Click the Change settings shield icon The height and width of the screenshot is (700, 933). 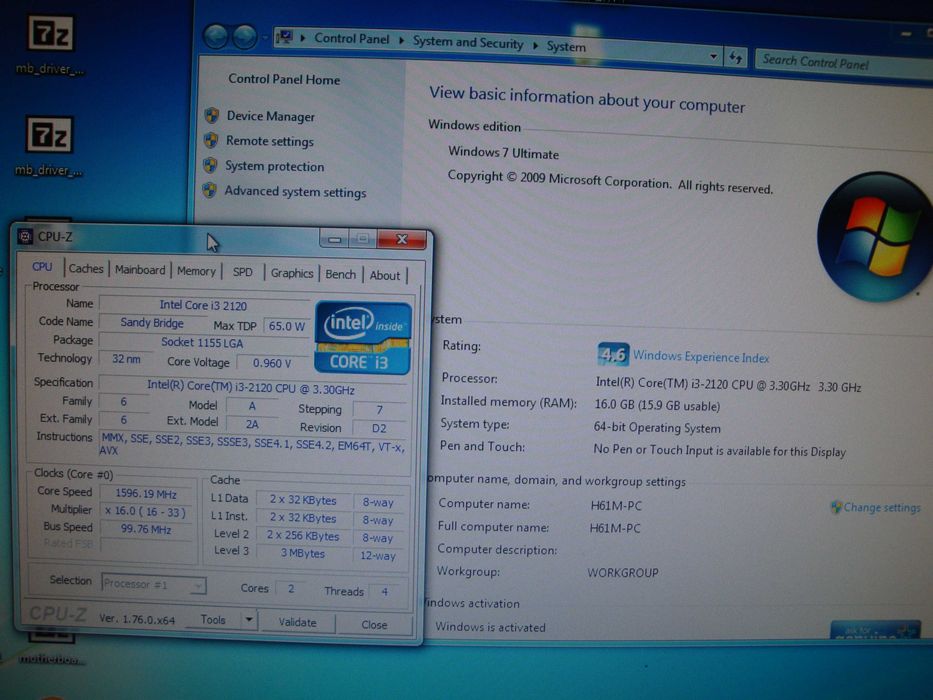click(x=836, y=507)
